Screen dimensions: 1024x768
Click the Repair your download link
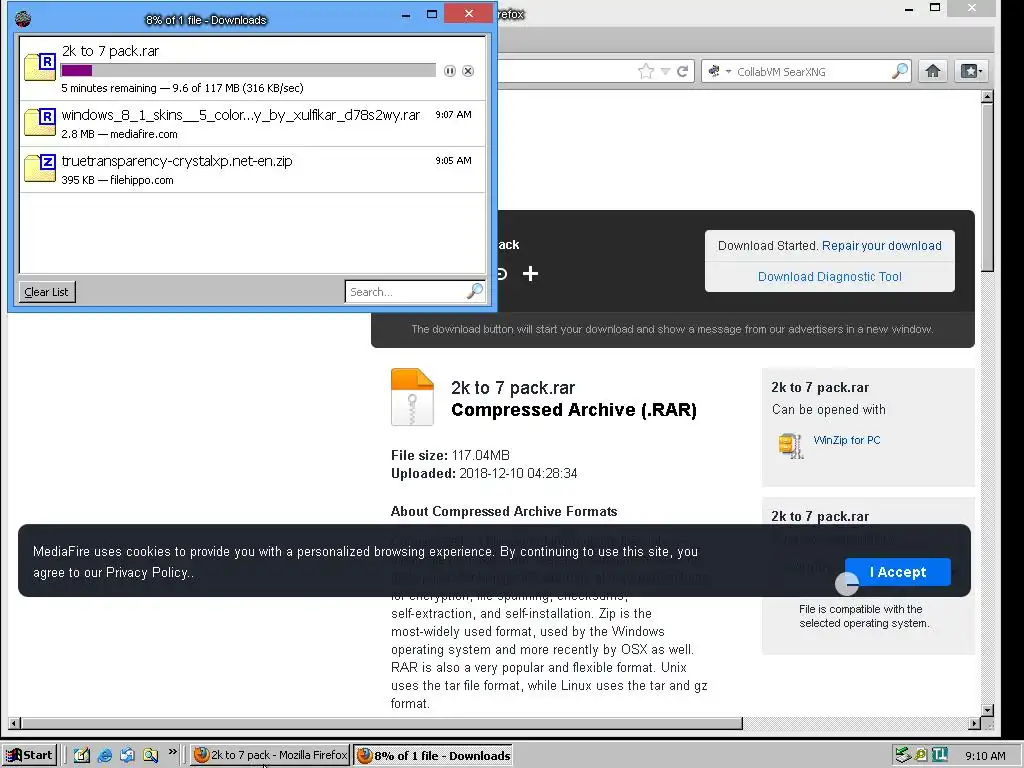[x=882, y=246]
